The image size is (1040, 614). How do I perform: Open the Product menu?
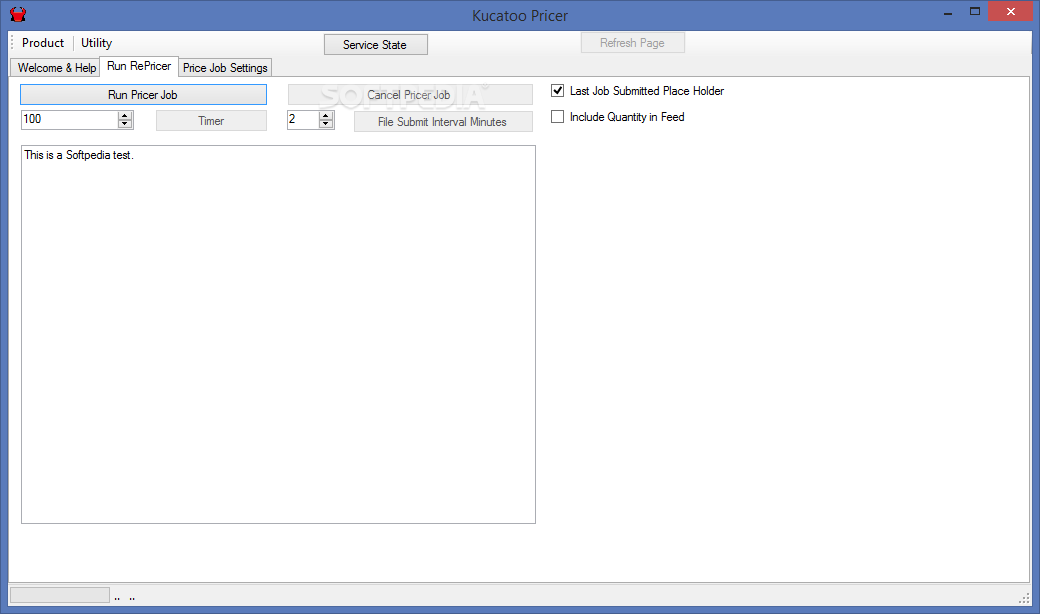[43, 43]
